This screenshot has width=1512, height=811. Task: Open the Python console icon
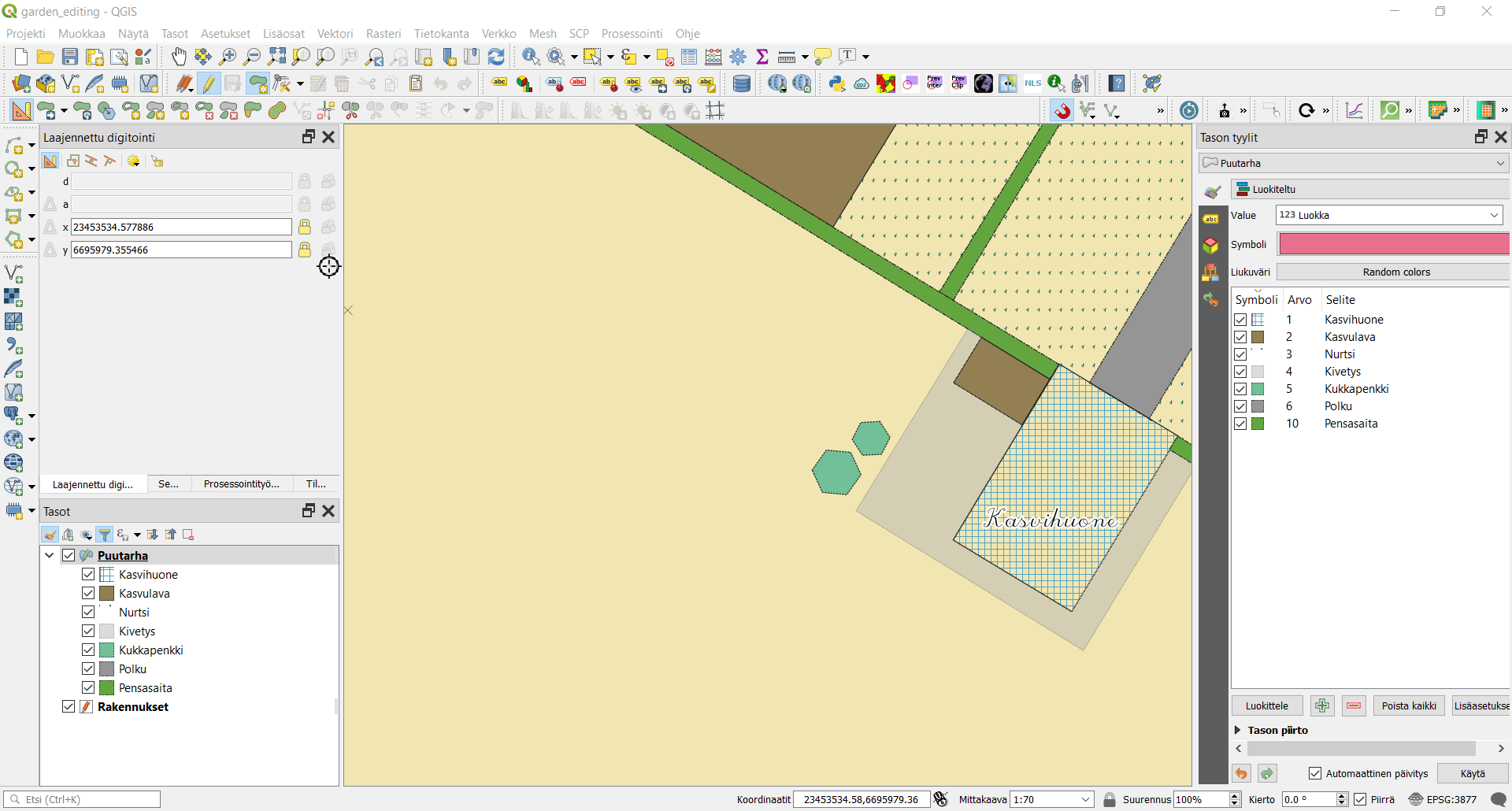coord(837,83)
